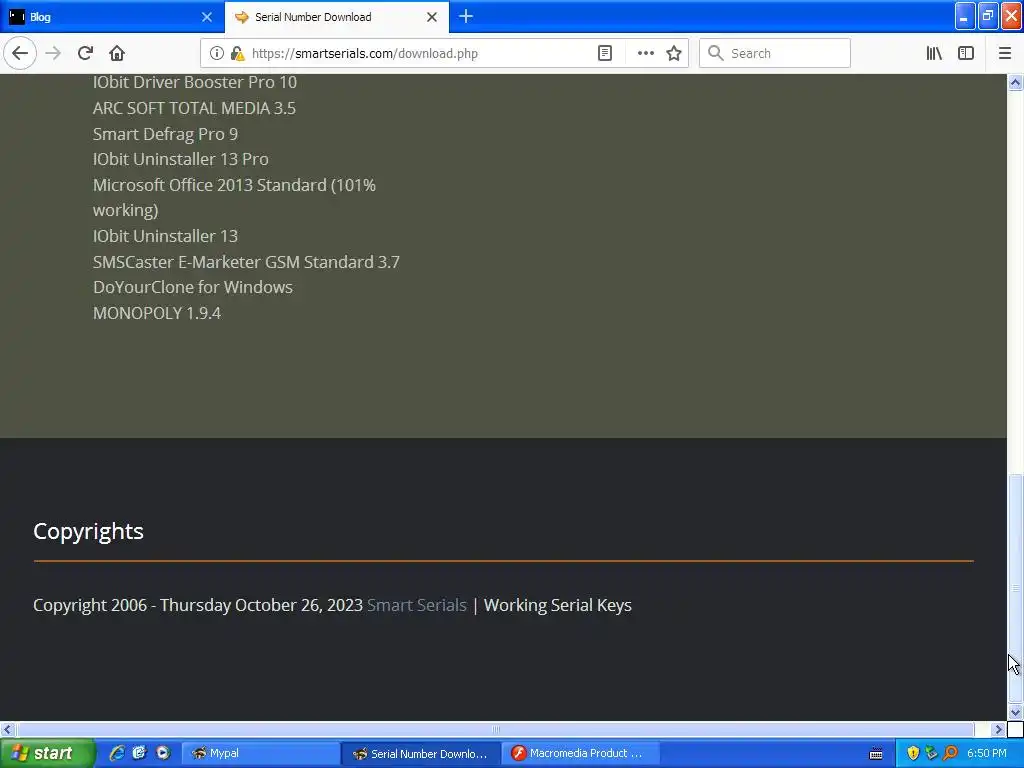The height and width of the screenshot is (768, 1024).
Task: Click the vertical scrollbar down arrow
Action: click(1015, 712)
